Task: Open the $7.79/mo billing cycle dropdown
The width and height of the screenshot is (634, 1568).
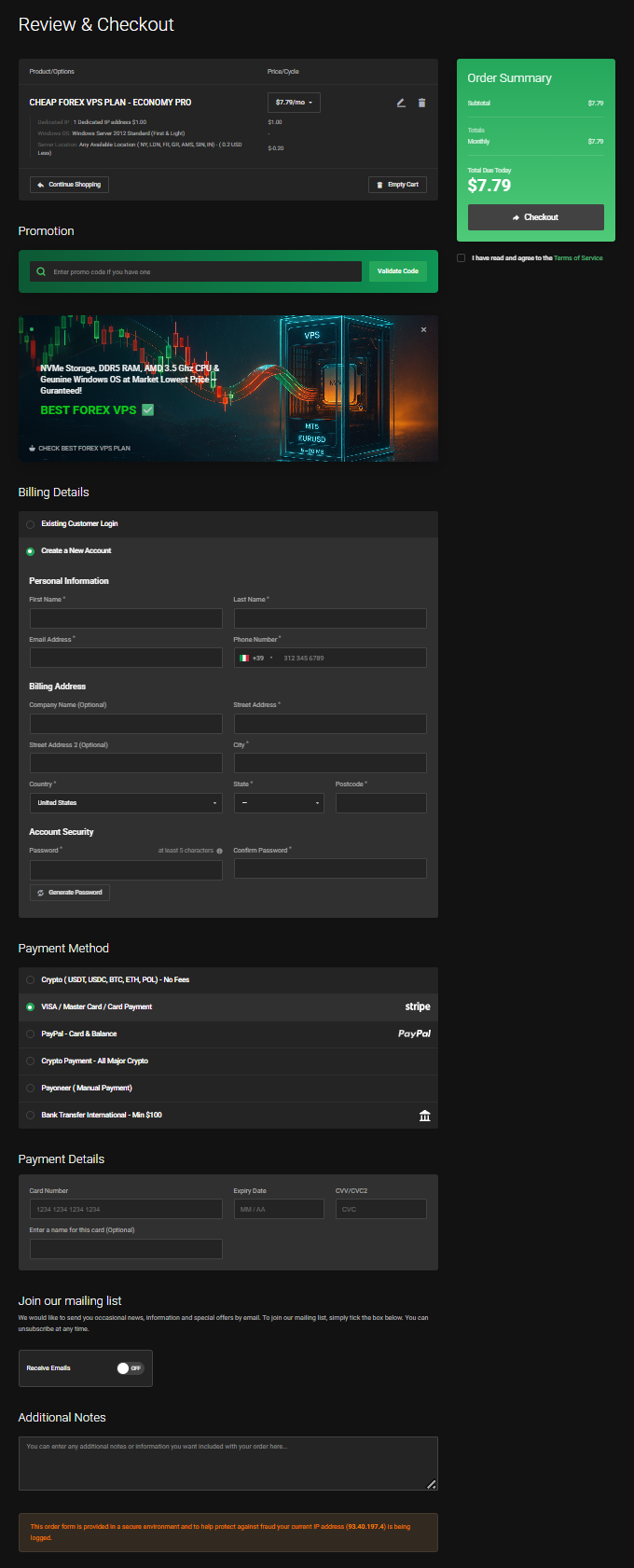Action: pos(294,103)
